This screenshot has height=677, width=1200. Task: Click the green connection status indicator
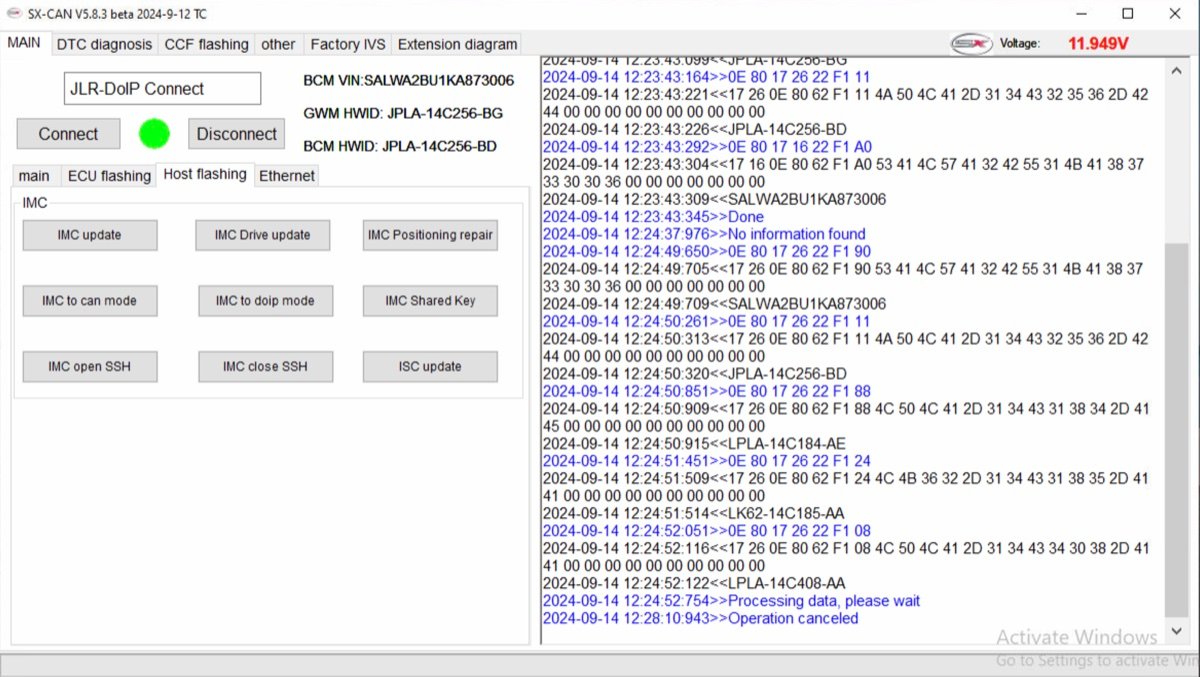[154, 133]
